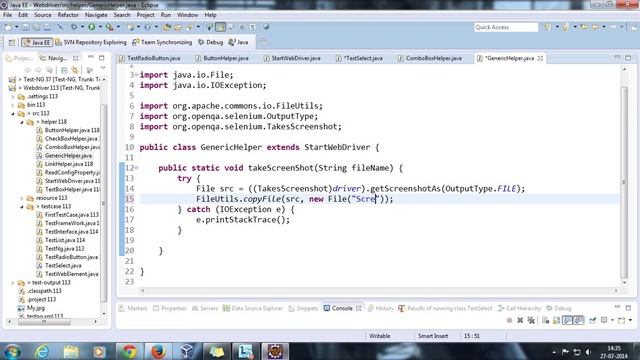Open the Run button dropdown arrow

100,27
